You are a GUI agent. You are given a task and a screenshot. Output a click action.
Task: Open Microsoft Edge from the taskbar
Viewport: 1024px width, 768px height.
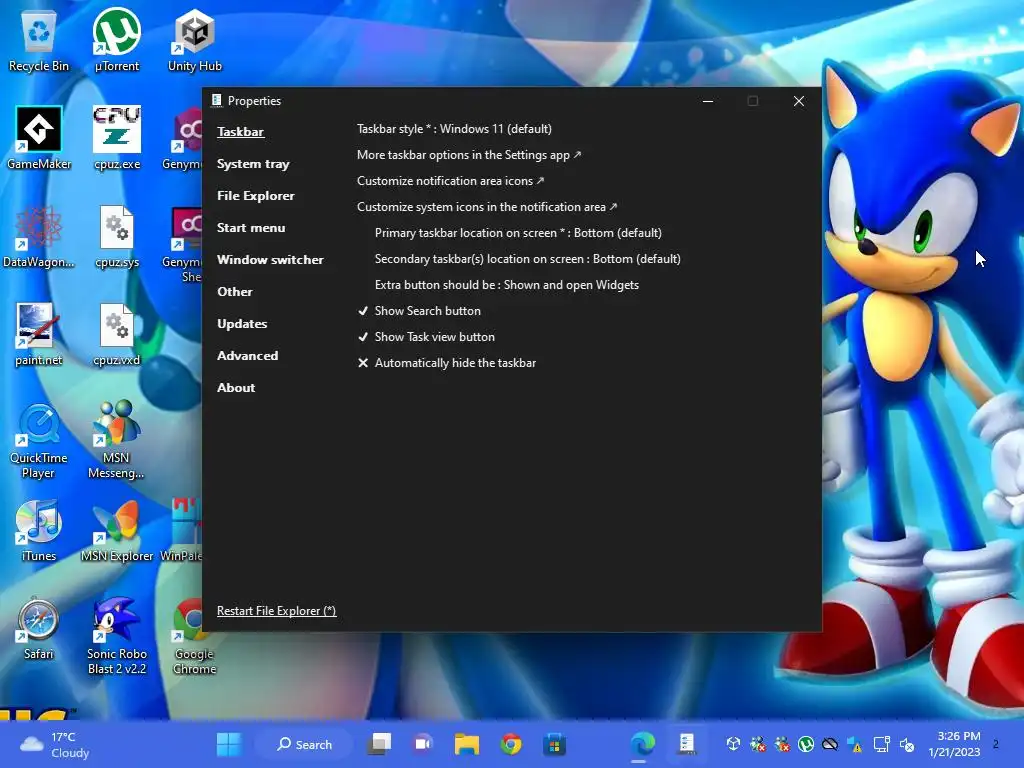[642, 744]
